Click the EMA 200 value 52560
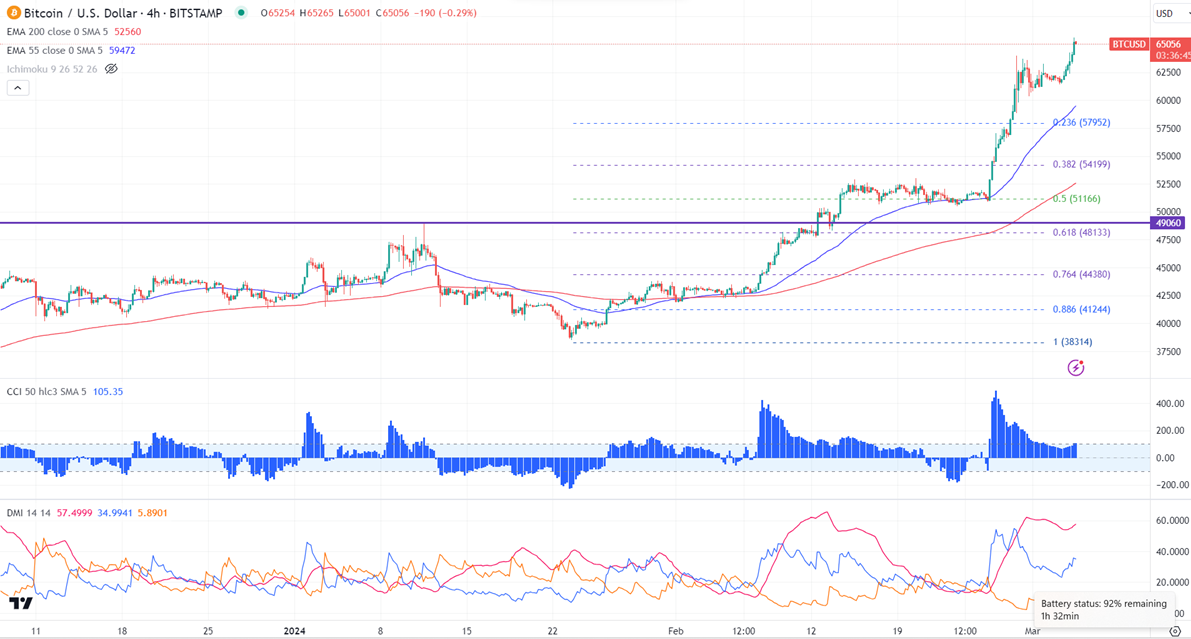Screen dimensions: 1191x639 pos(128,32)
